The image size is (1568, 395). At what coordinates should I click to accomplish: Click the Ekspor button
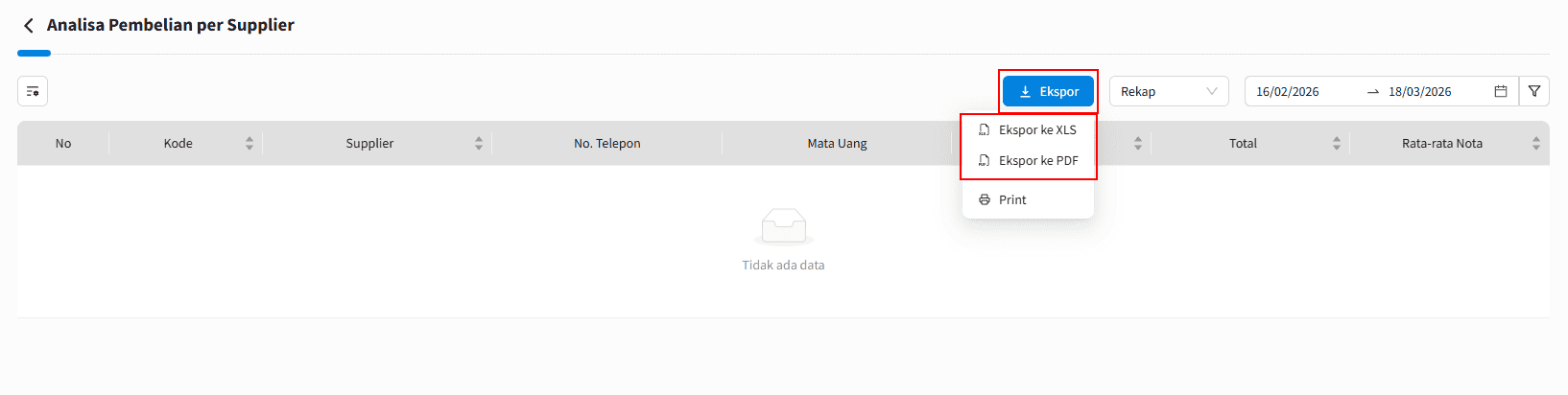pos(1048,91)
